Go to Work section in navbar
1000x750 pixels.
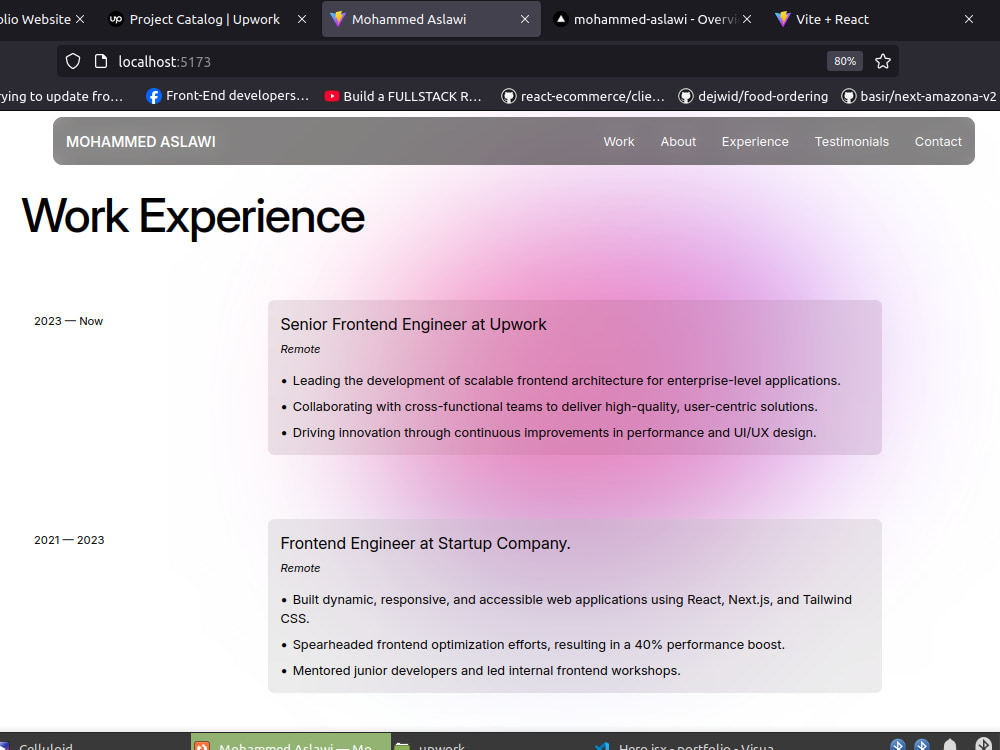pyautogui.click(x=619, y=142)
